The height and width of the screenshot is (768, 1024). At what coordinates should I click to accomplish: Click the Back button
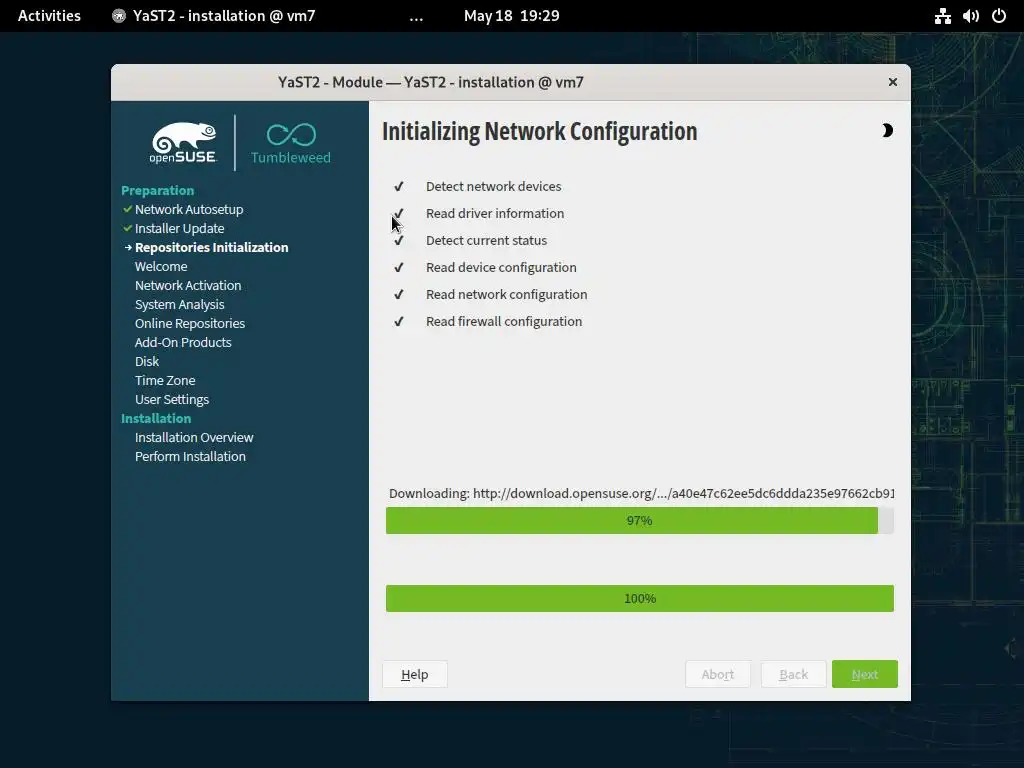pos(793,675)
